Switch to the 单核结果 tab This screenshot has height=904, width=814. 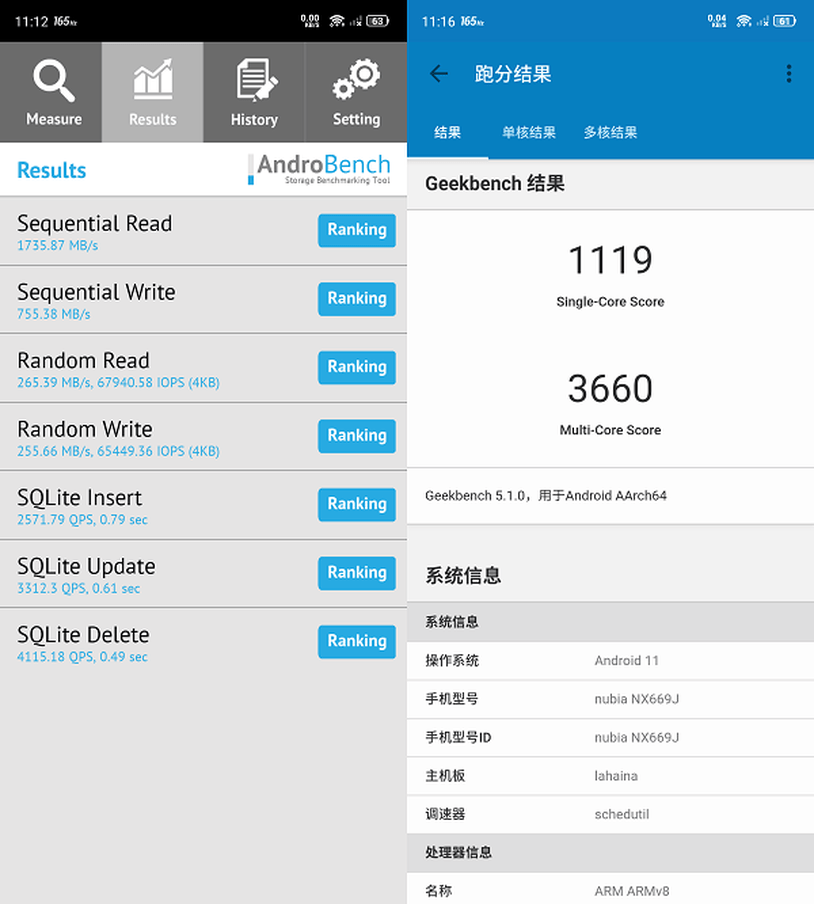(x=529, y=133)
